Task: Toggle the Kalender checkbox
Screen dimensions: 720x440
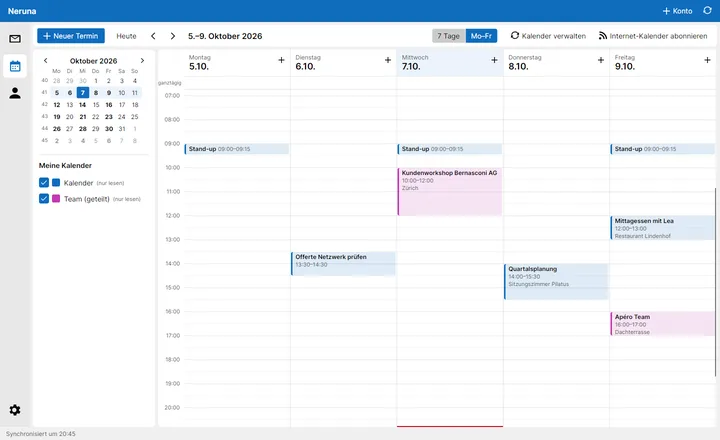Action: (44, 183)
